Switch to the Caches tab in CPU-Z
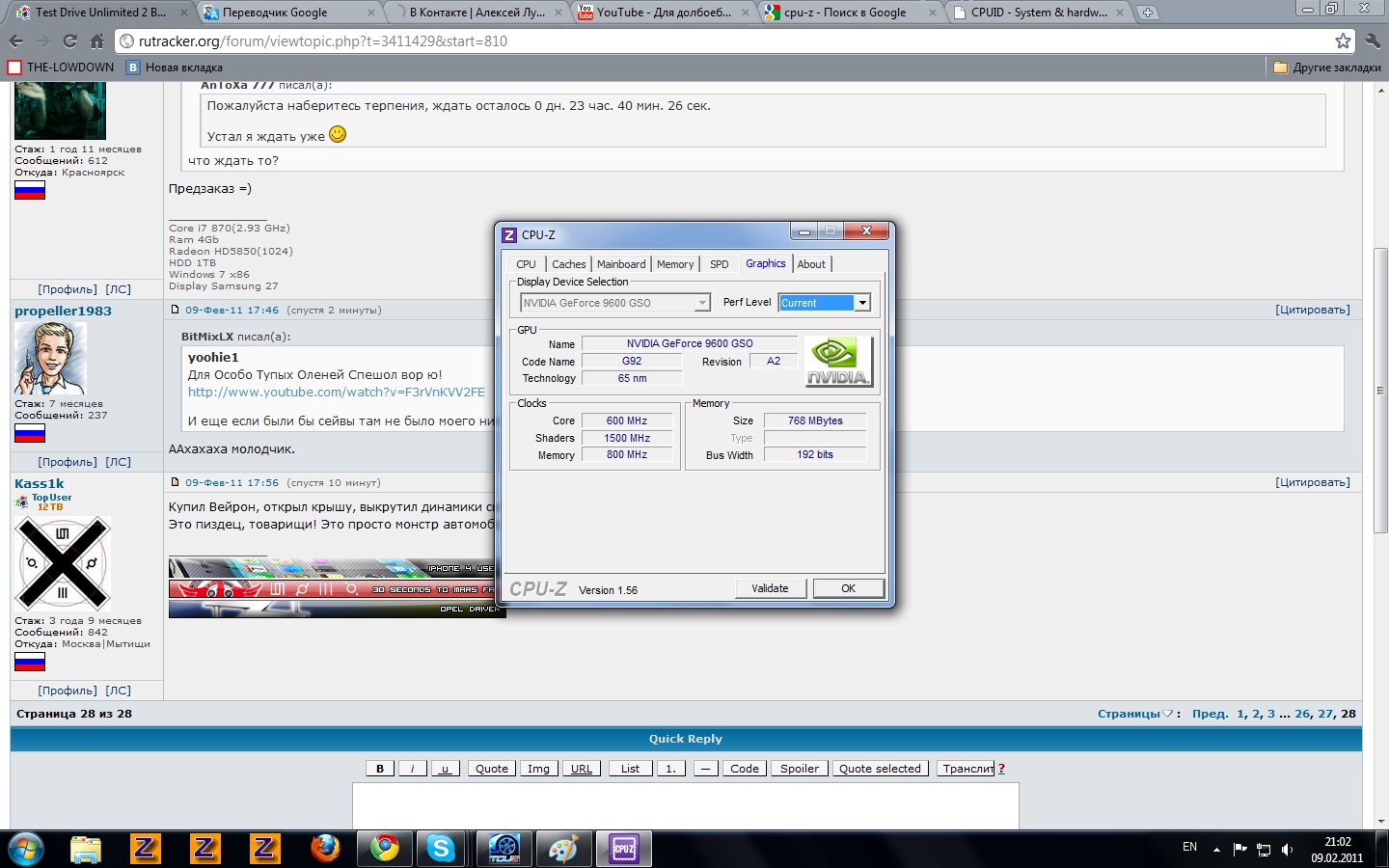The height and width of the screenshot is (868, 1389). point(569,264)
